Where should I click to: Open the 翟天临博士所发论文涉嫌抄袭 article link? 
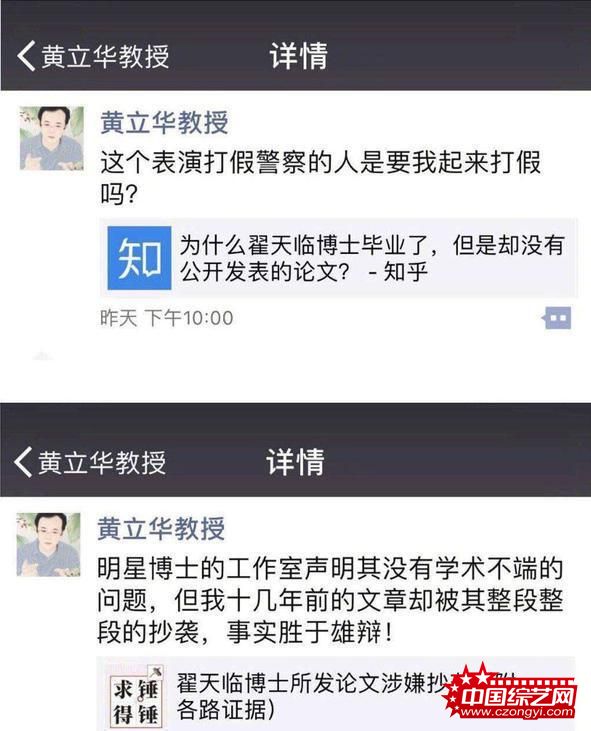(x=336, y=696)
